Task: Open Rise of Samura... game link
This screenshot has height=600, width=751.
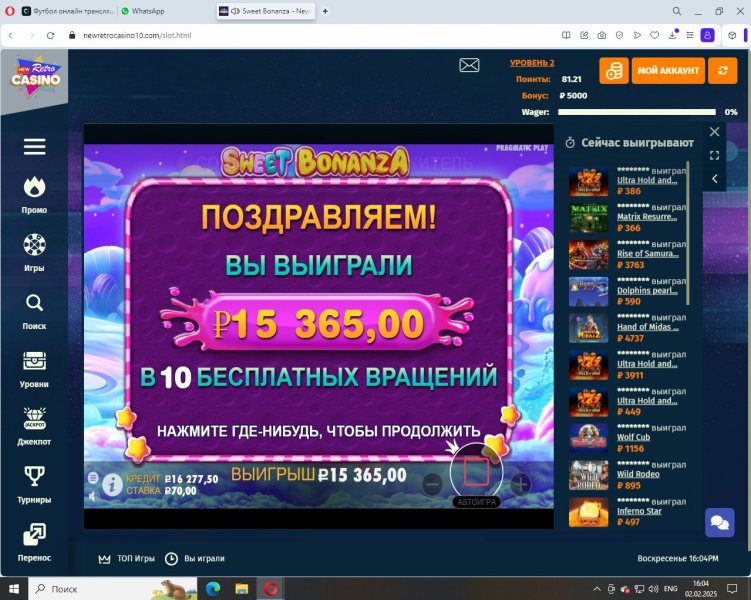Action: [x=648, y=253]
